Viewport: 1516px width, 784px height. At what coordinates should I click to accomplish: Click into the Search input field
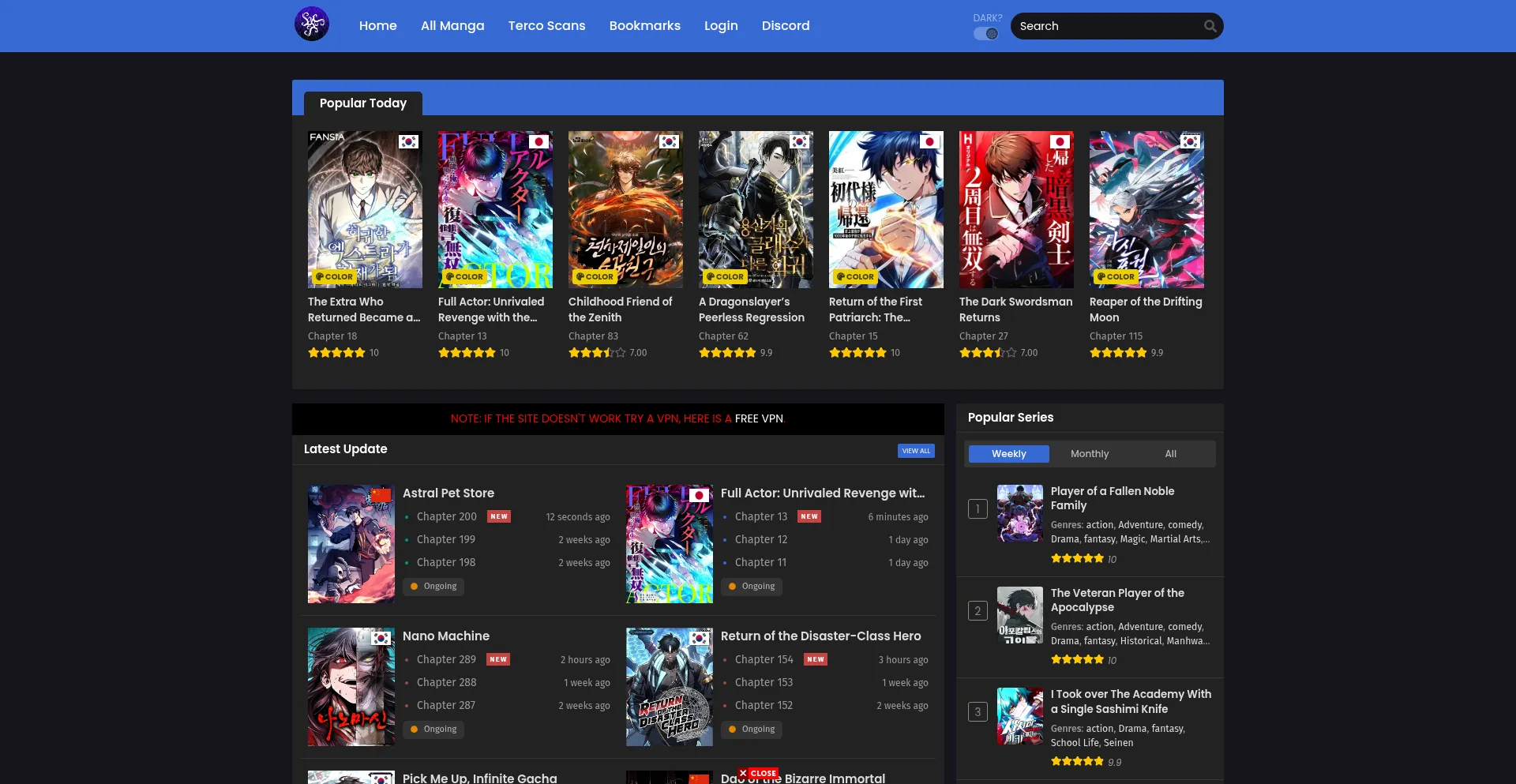(1105, 26)
